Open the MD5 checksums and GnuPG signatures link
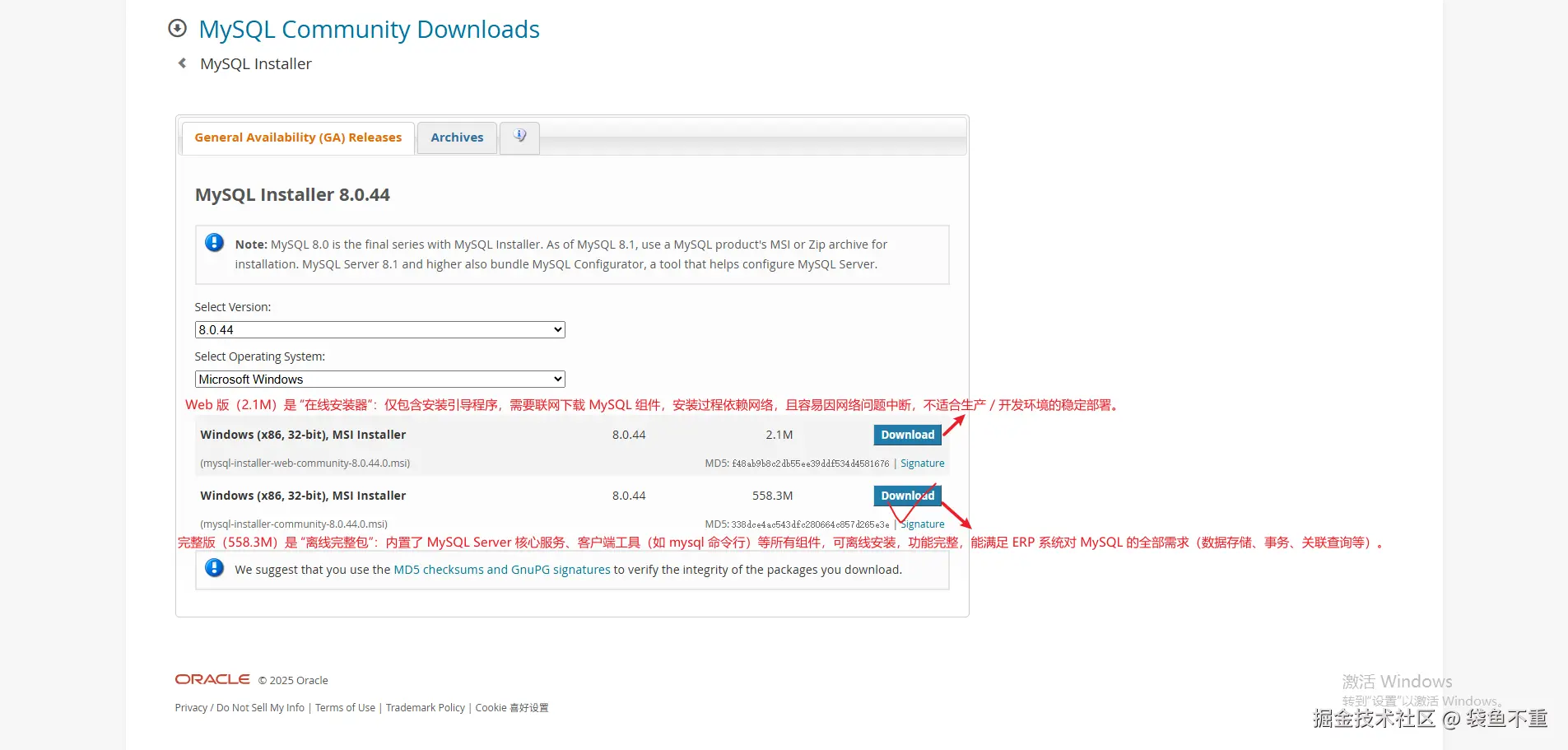Image resolution: width=1568 pixels, height=750 pixels. point(502,570)
